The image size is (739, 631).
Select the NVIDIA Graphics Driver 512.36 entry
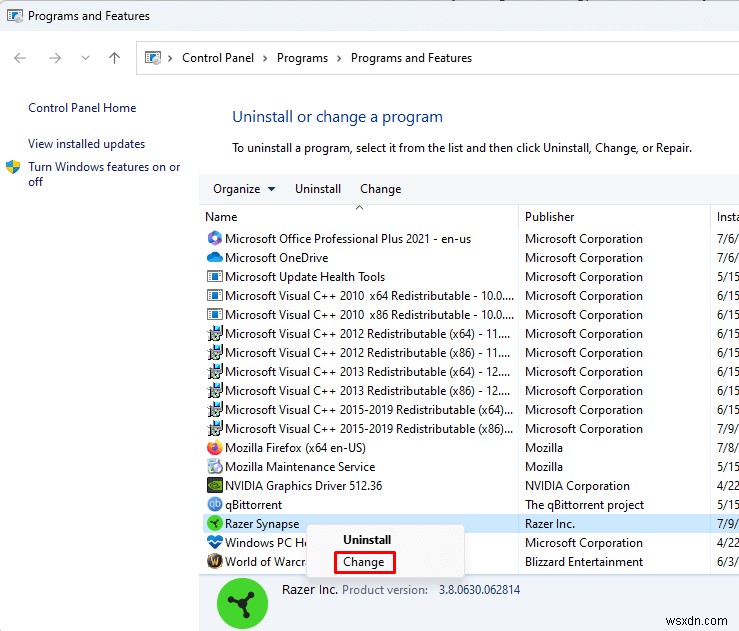(x=304, y=485)
